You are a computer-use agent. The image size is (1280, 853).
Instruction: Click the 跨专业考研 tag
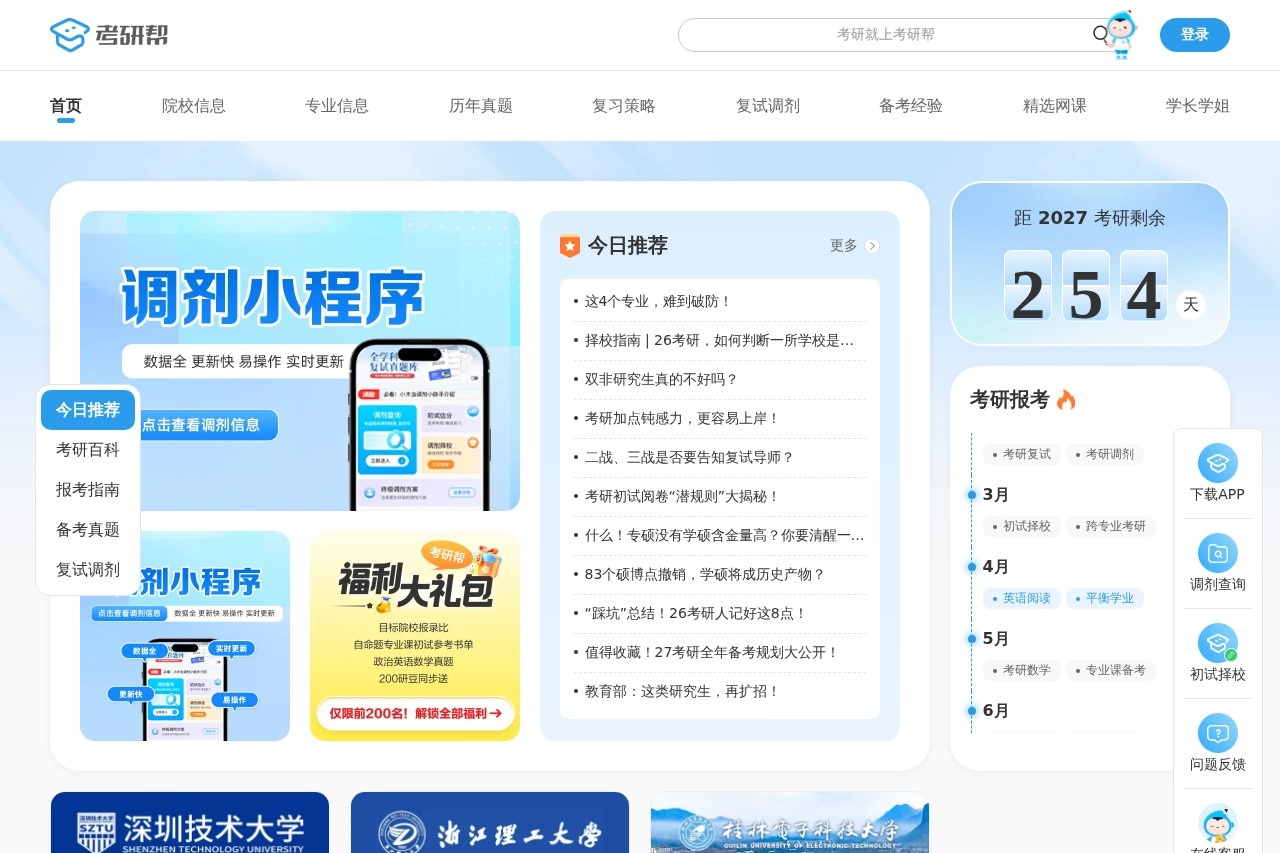click(x=1111, y=526)
